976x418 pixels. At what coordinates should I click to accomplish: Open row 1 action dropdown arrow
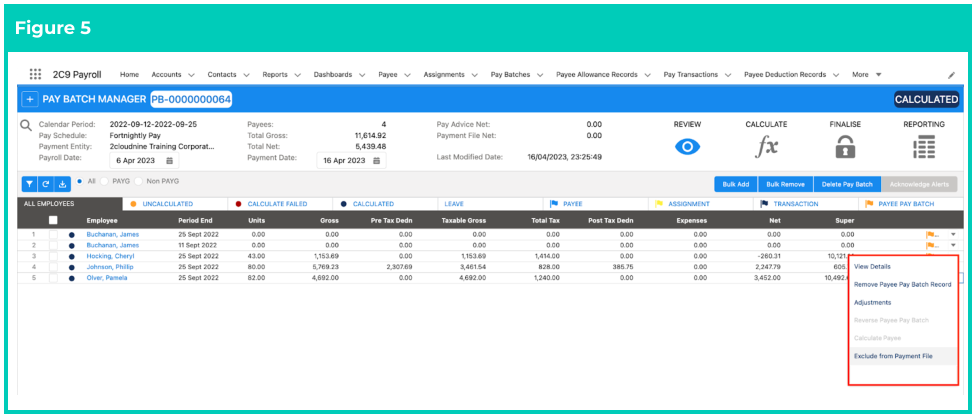pos(953,235)
